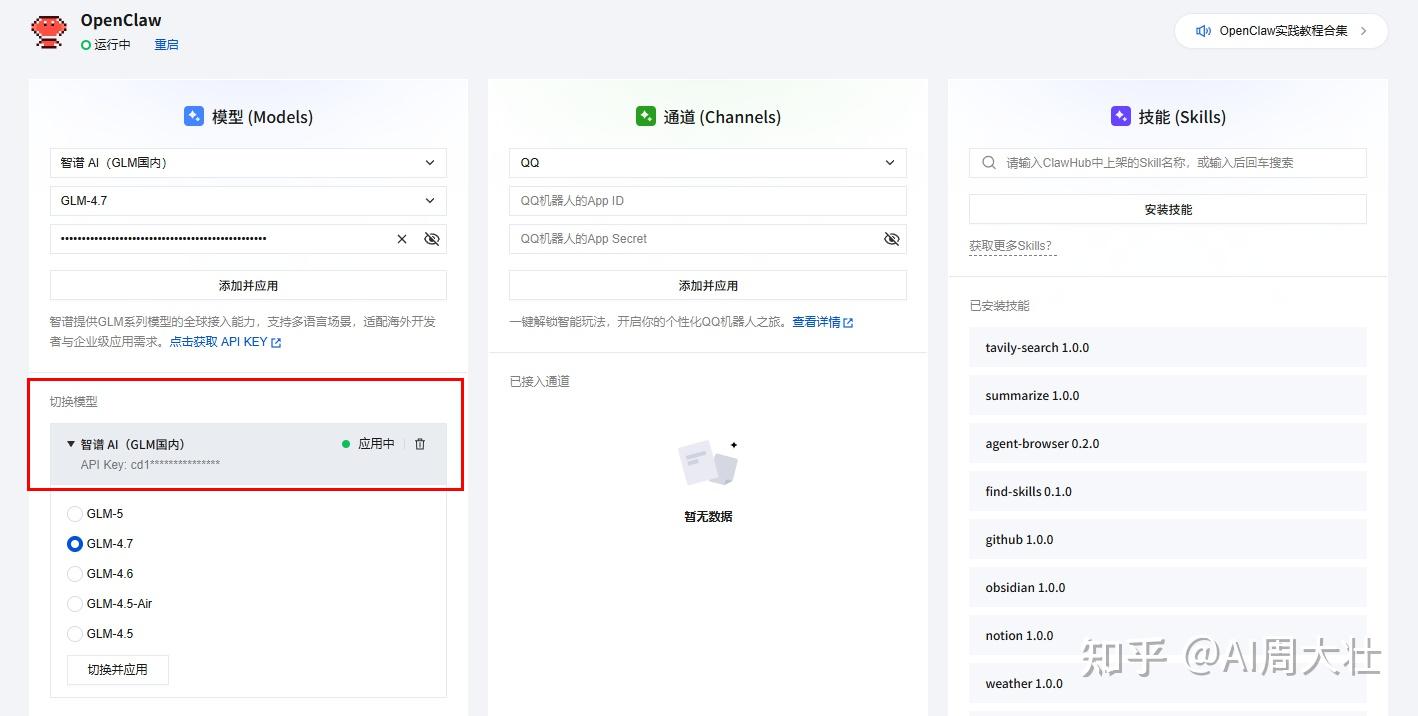Image resolution: width=1418 pixels, height=716 pixels.
Task: Select the GLM-5 radio option
Action: [x=75, y=514]
